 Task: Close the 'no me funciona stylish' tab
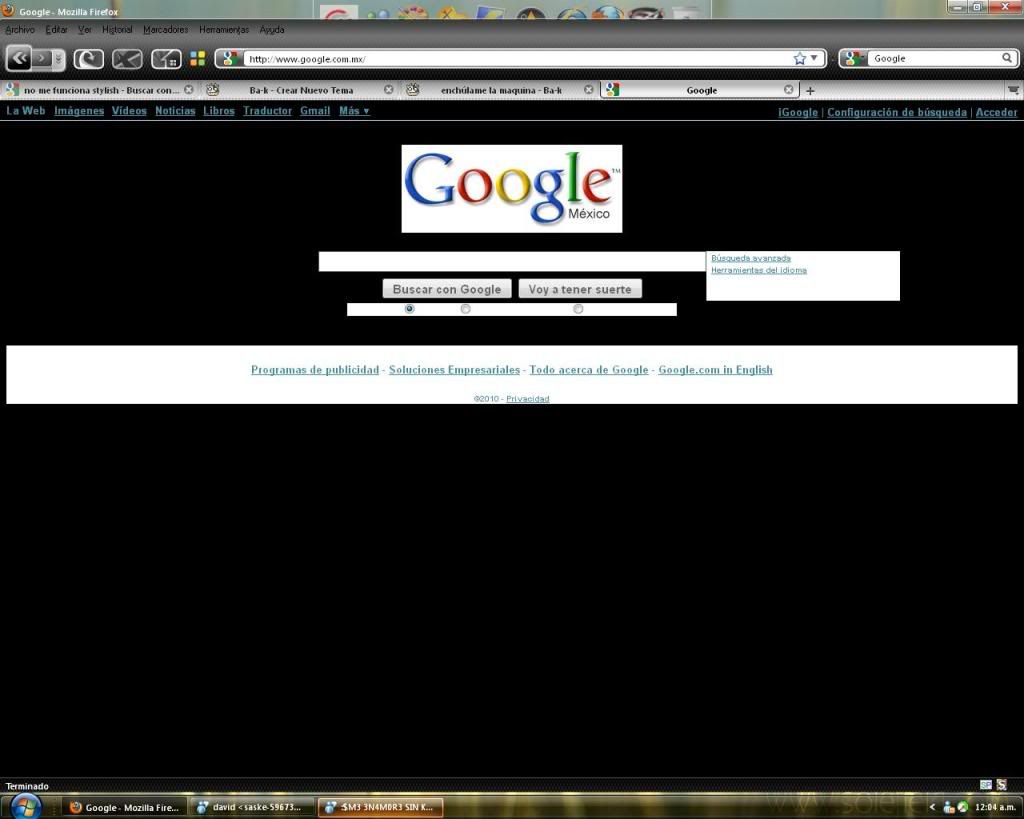coord(189,89)
